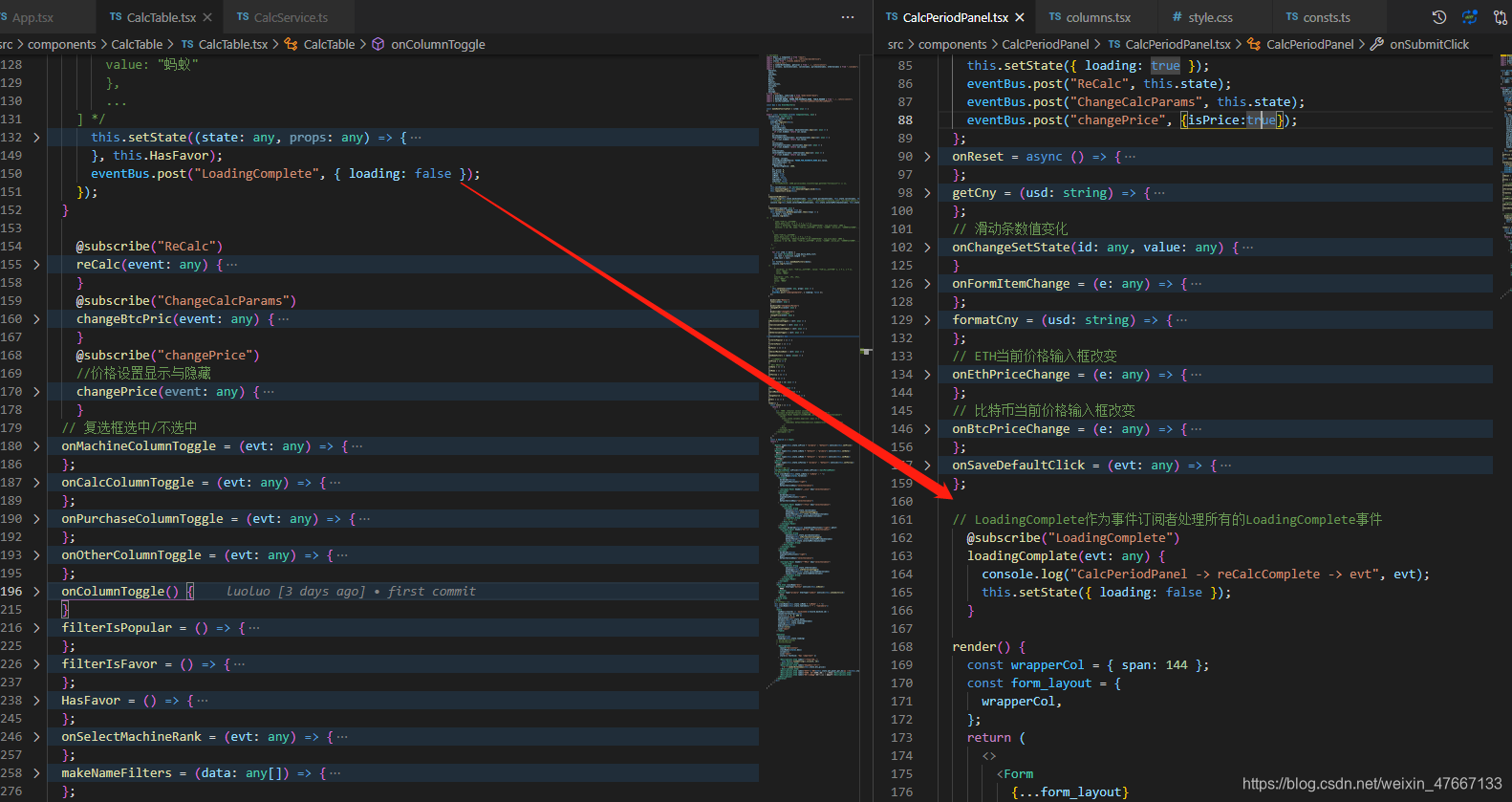
Task: Click line number 196 in left editor
Action: 11,592
